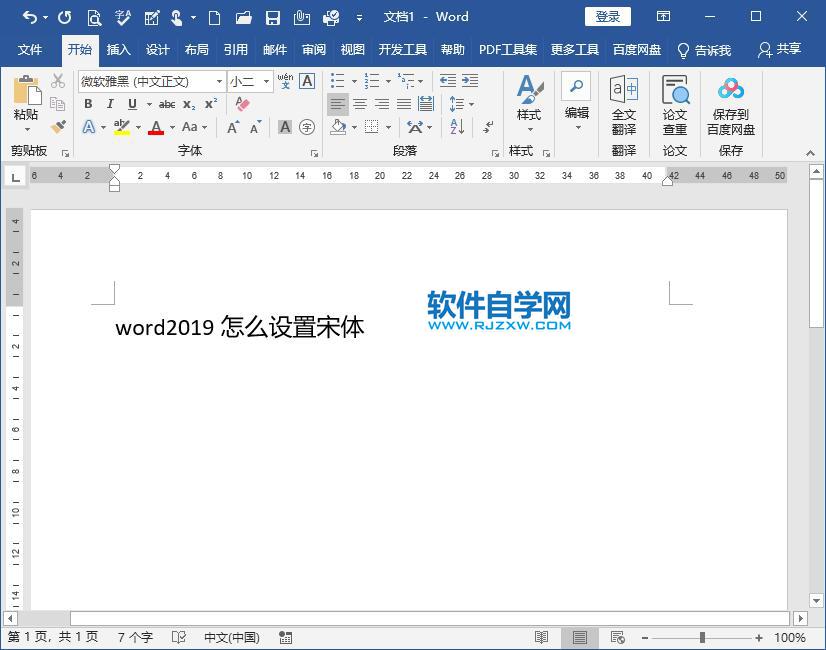Apply strikethrough to the text

coord(167,103)
